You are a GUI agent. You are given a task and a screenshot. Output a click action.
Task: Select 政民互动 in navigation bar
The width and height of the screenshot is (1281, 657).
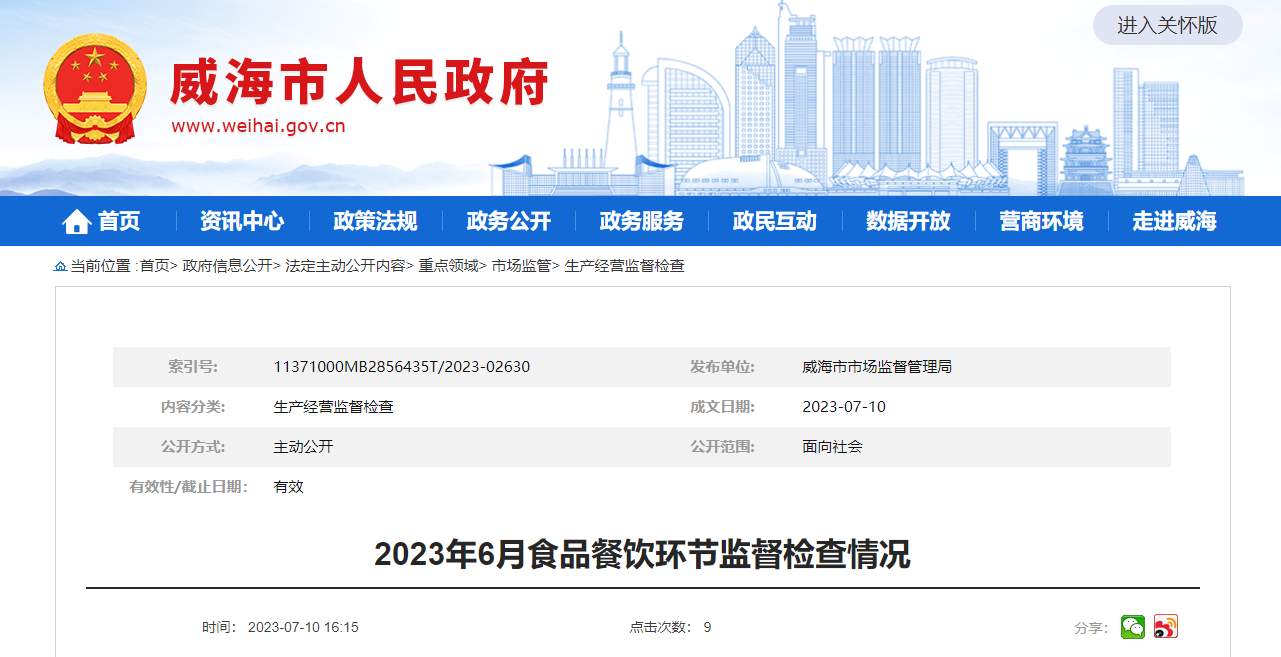tap(774, 222)
